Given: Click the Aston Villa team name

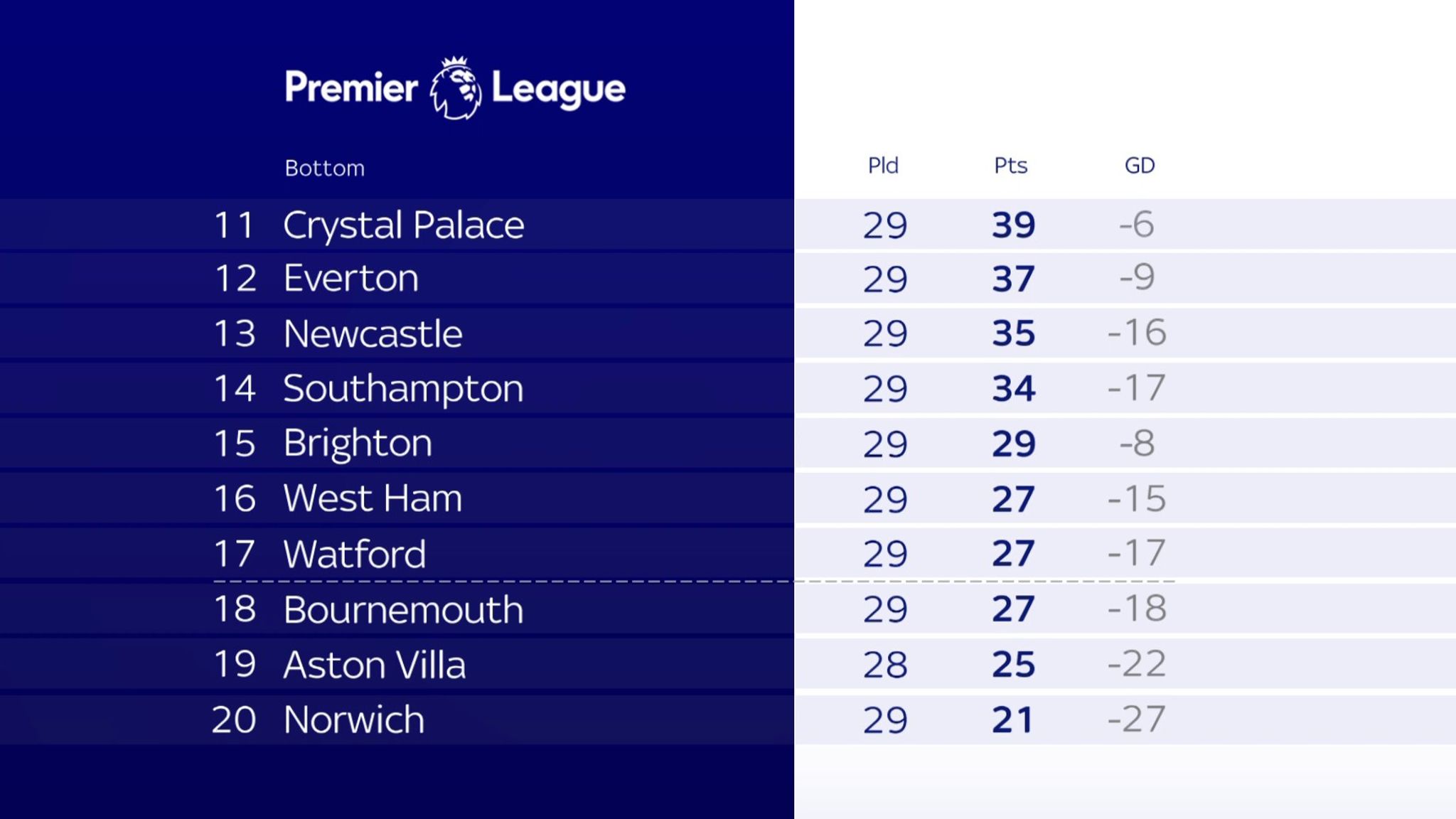Looking at the screenshot, I should [x=375, y=665].
